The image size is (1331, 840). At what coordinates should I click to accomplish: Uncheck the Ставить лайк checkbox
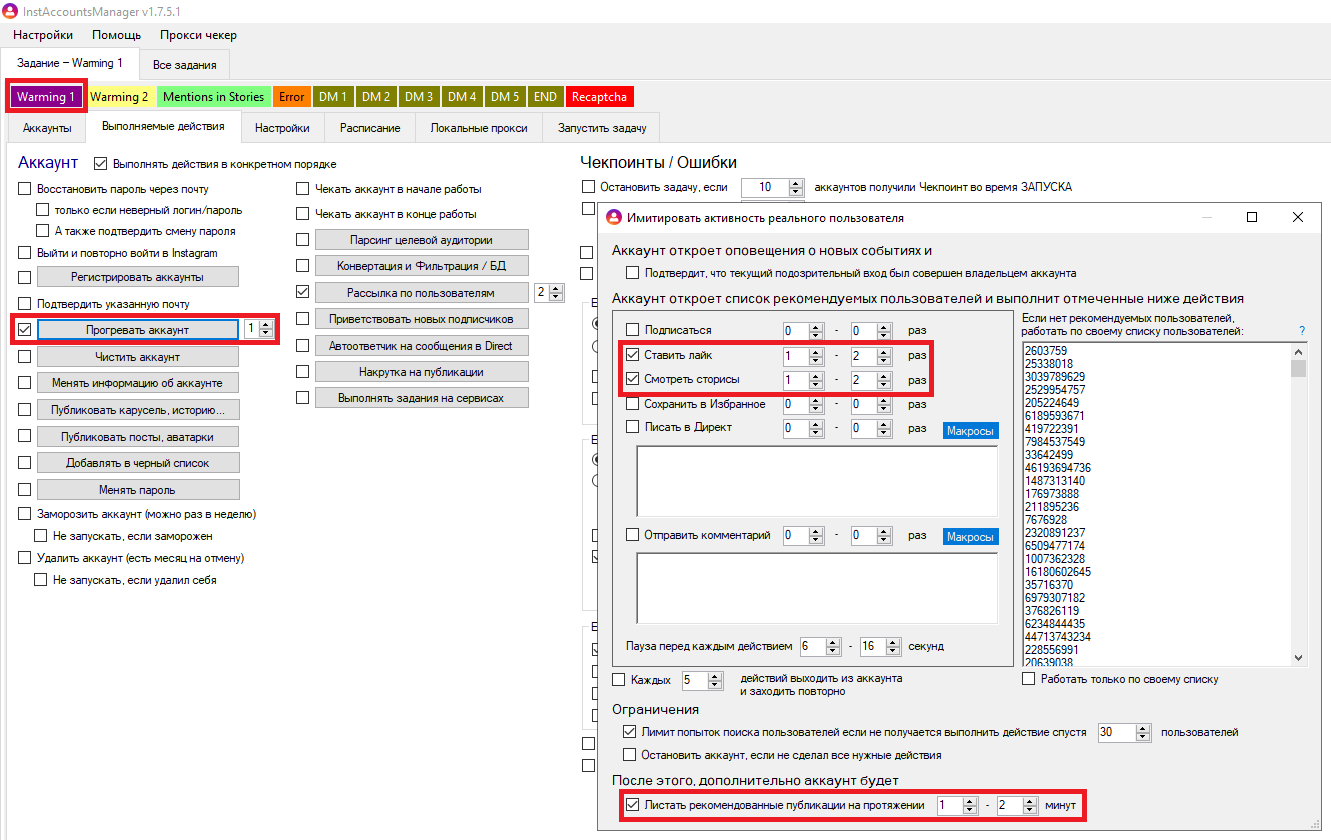tap(632, 354)
